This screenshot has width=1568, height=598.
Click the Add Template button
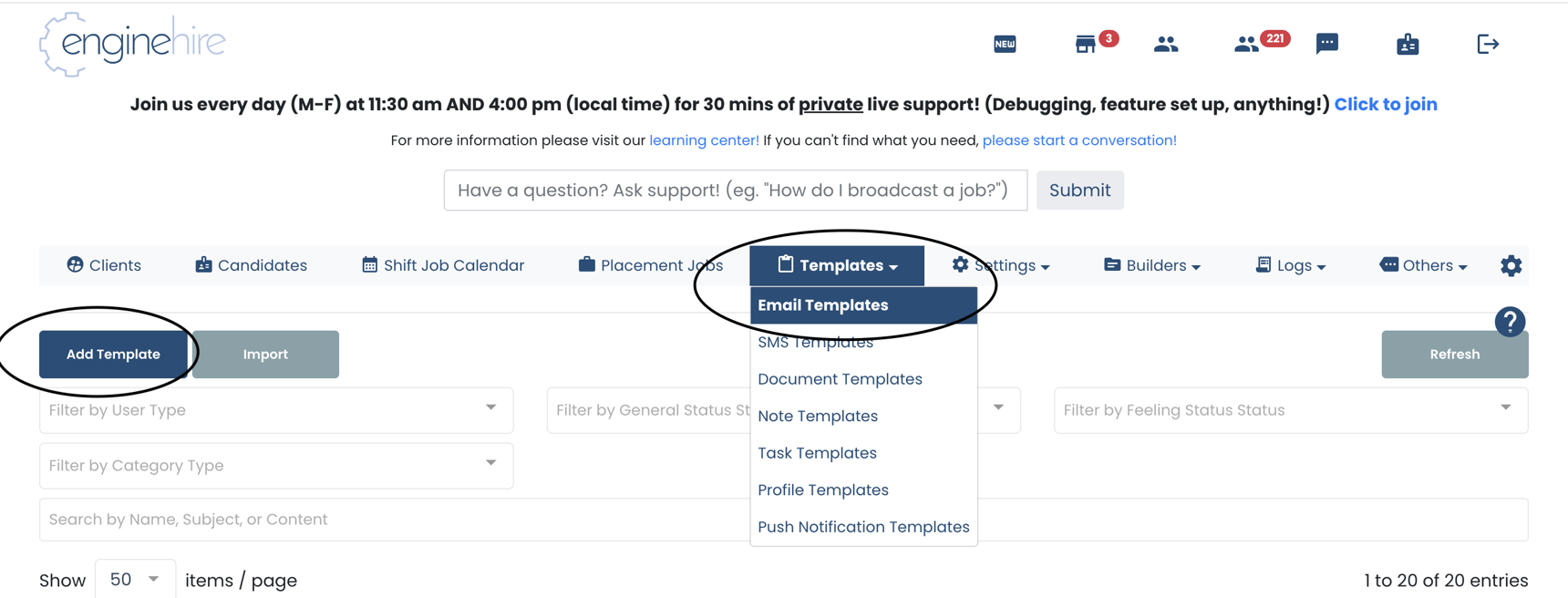(110, 354)
